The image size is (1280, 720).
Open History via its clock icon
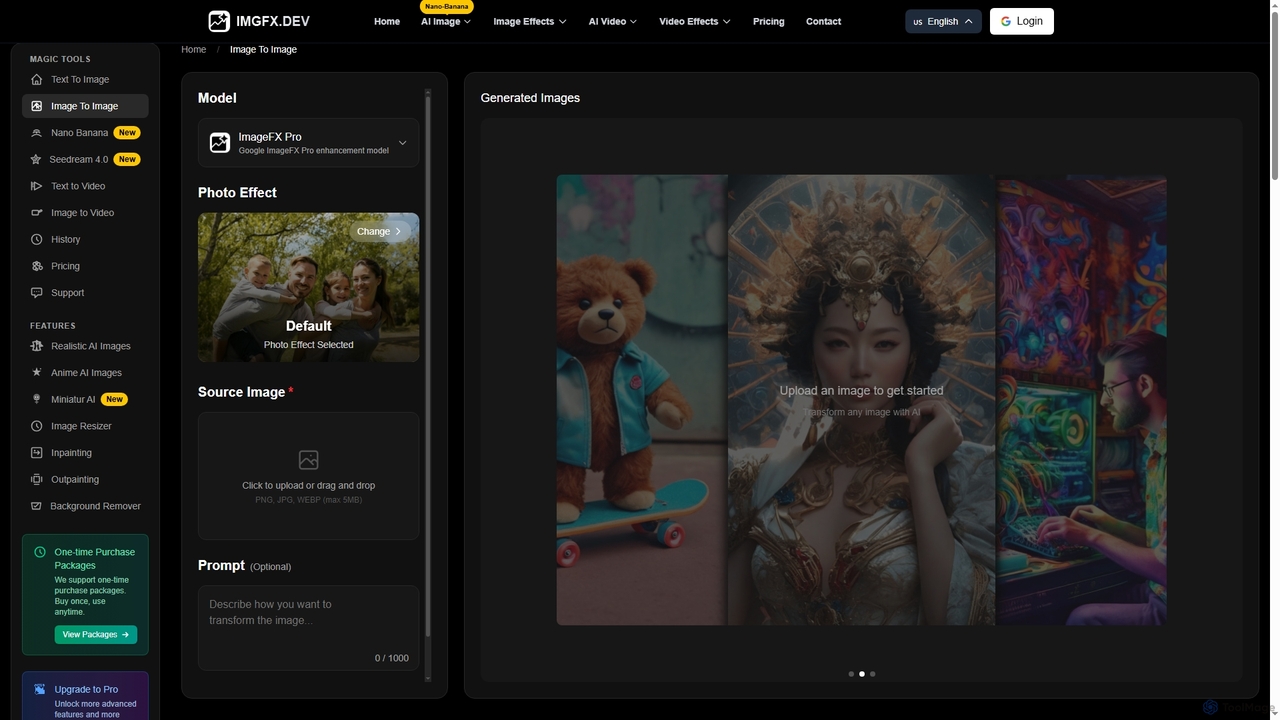point(37,239)
